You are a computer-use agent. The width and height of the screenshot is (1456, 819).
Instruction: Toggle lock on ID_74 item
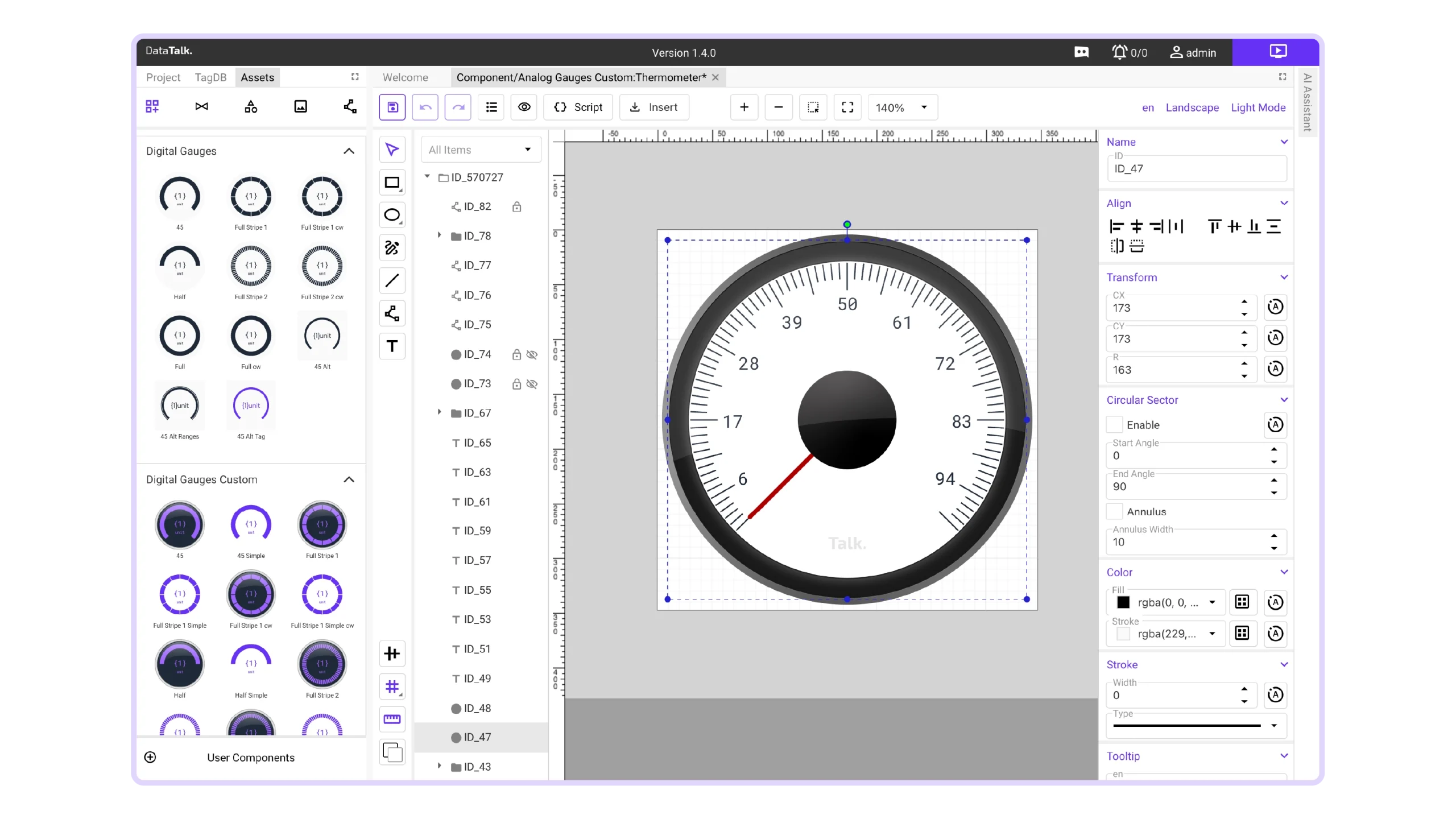(516, 354)
